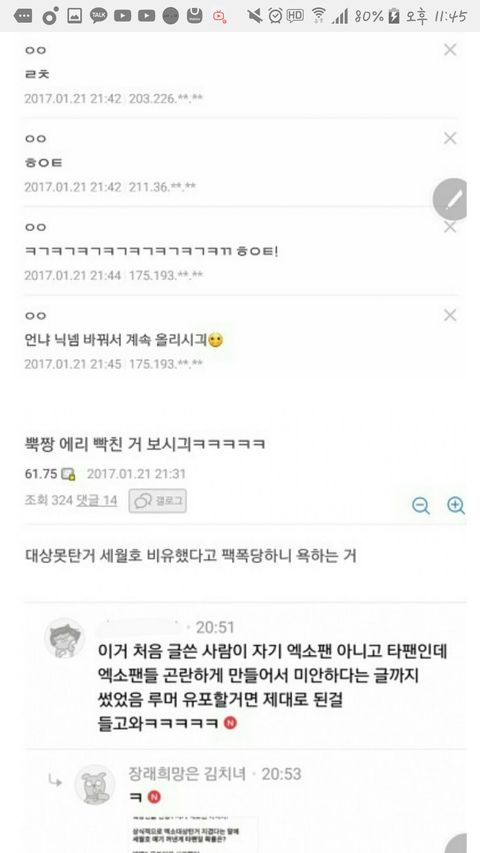Tap 장래희망은 김치녀 profile avatar
The image size is (480, 853).
pos(95,784)
